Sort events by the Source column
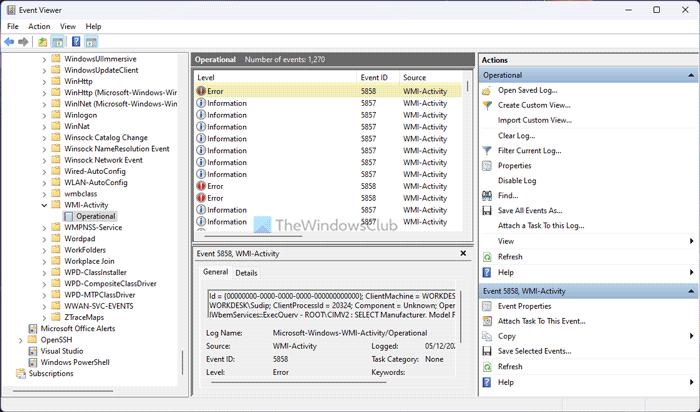 click(429, 78)
